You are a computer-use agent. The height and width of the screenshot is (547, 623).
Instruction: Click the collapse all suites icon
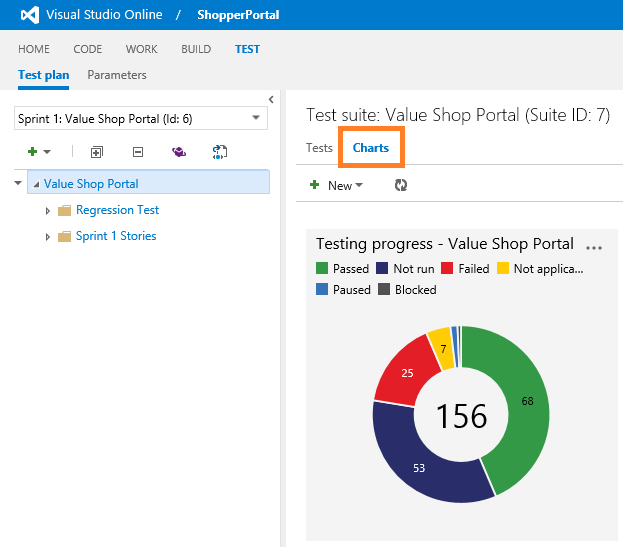point(138,152)
